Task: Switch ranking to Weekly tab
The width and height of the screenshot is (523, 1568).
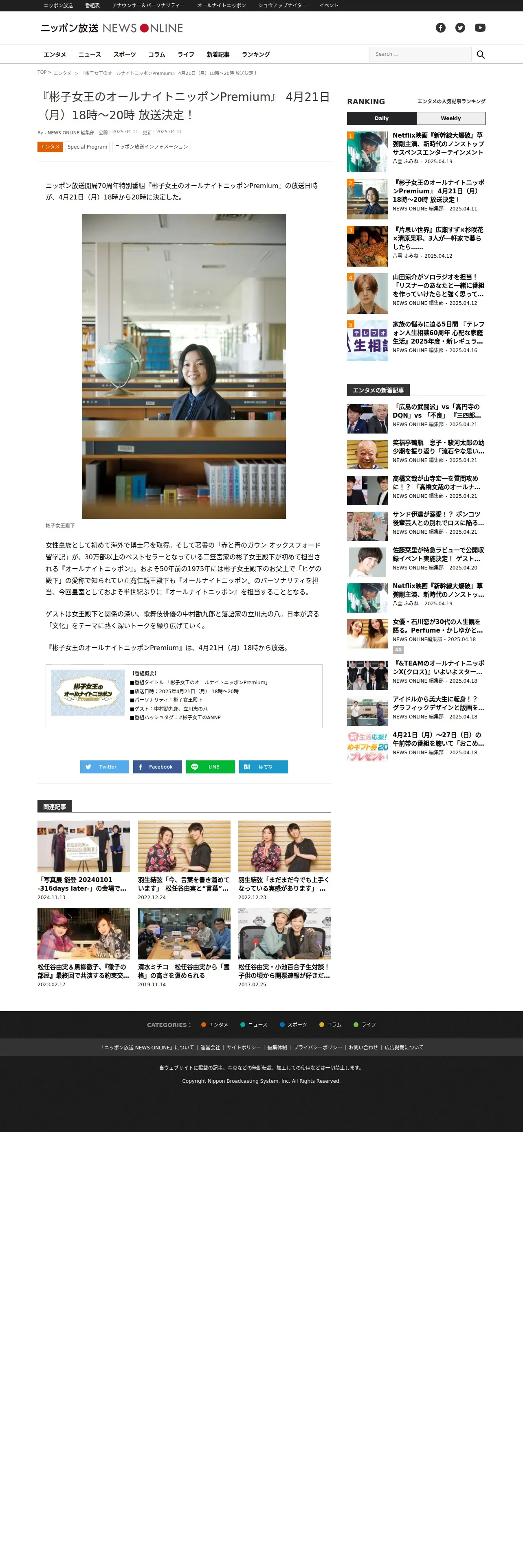Action: click(450, 118)
